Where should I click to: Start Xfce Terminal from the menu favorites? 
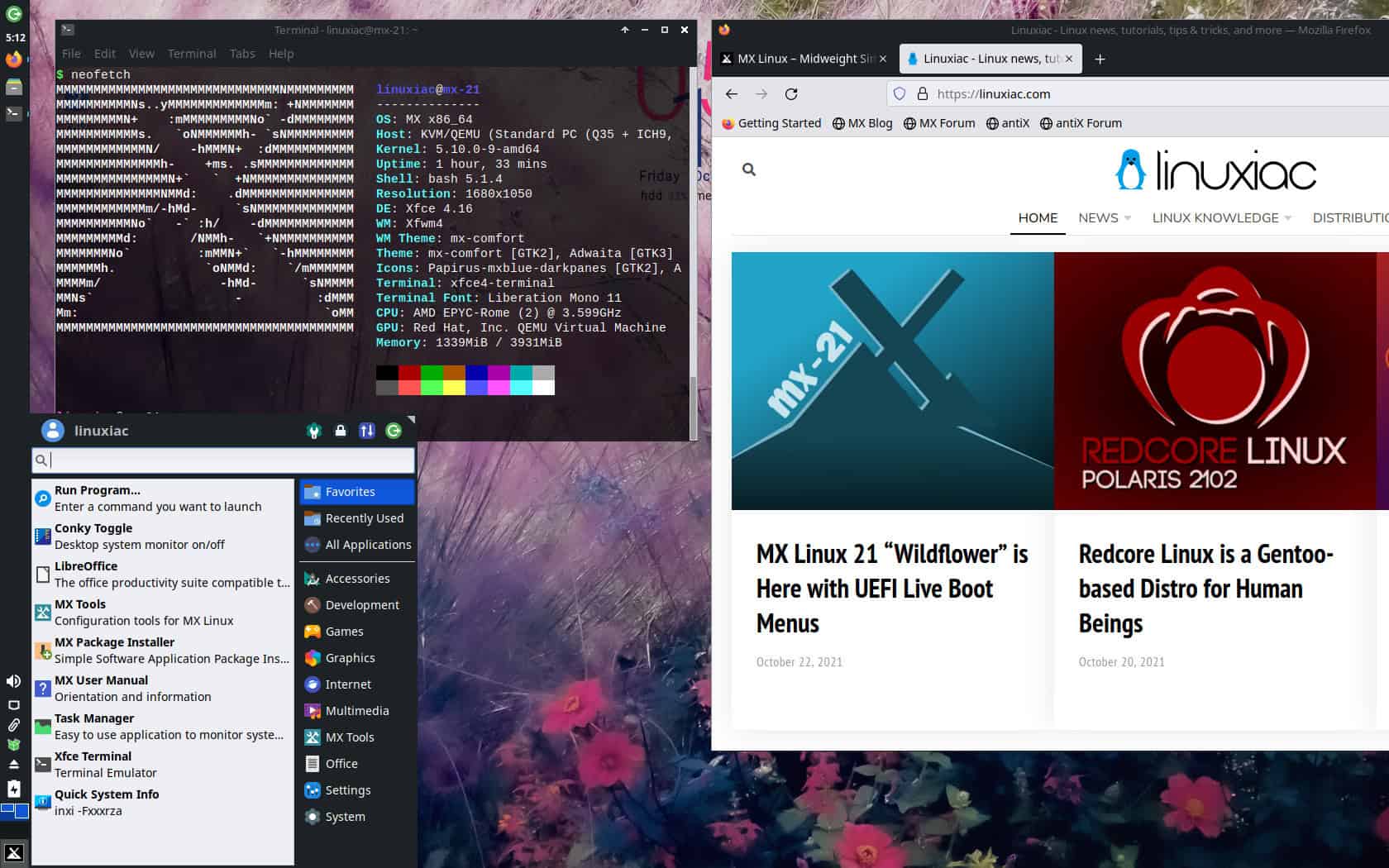(92, 764)
